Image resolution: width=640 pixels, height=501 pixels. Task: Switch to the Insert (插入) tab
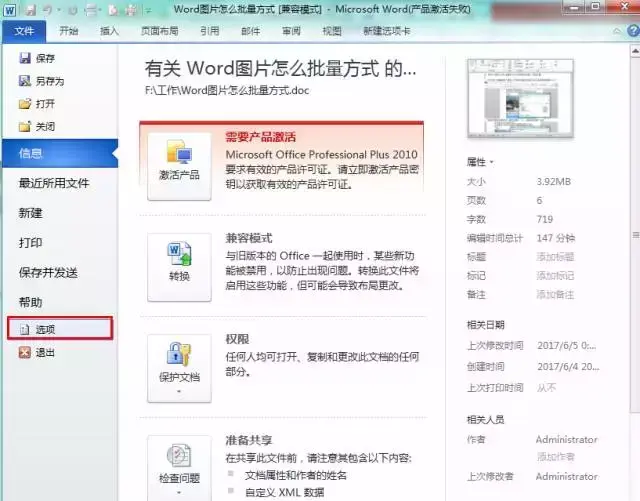(109, 31)
